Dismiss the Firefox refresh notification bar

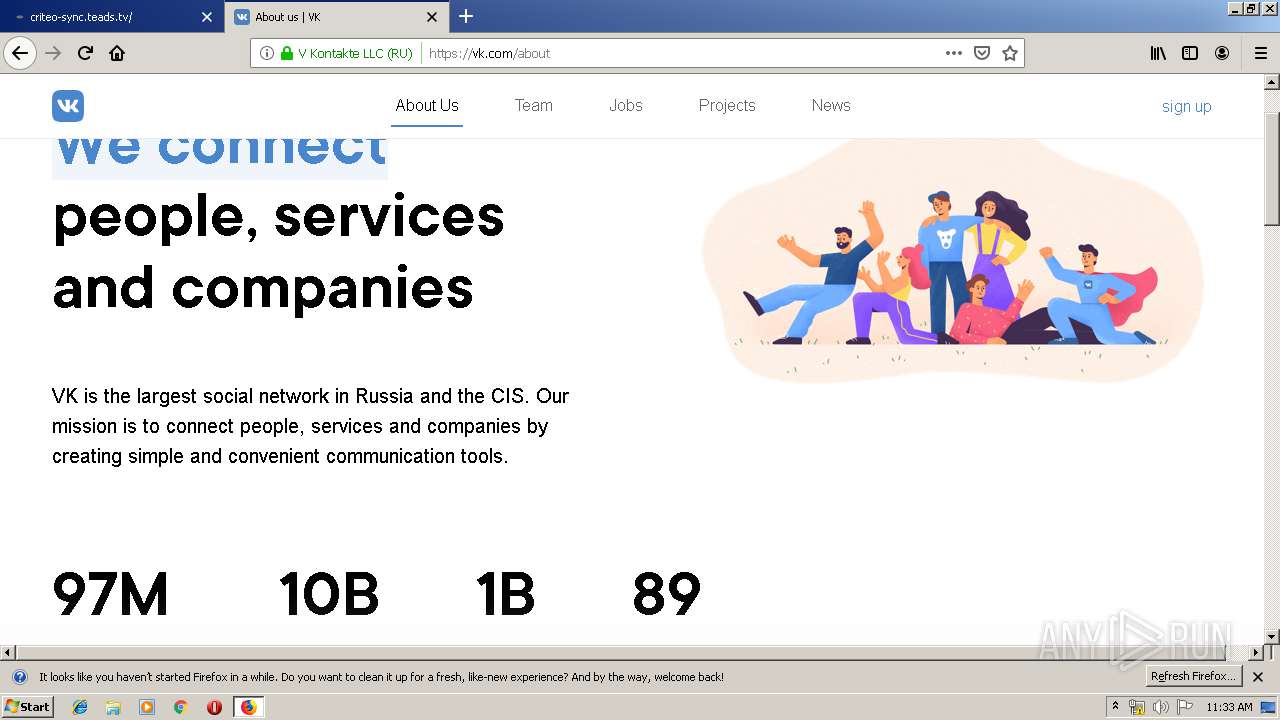(x=1258, y=677)
